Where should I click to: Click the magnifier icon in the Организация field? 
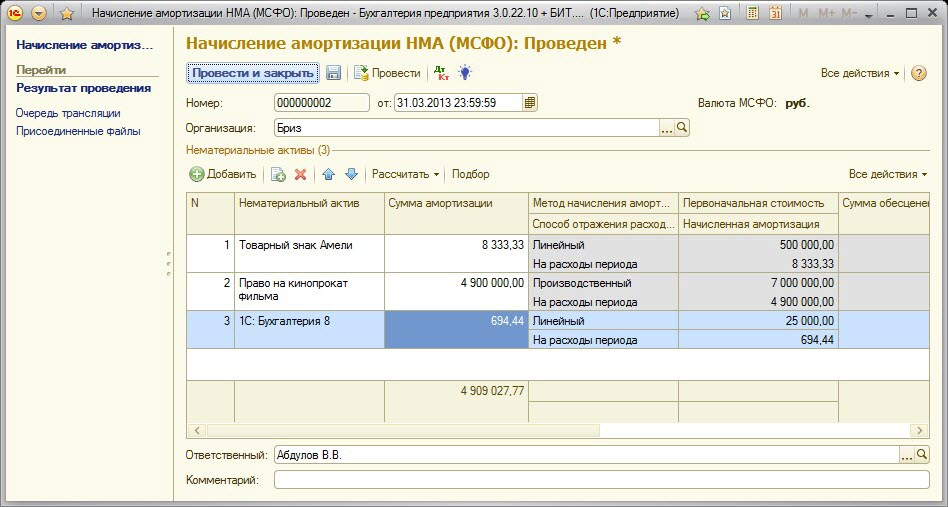click(x=682, y=128)
